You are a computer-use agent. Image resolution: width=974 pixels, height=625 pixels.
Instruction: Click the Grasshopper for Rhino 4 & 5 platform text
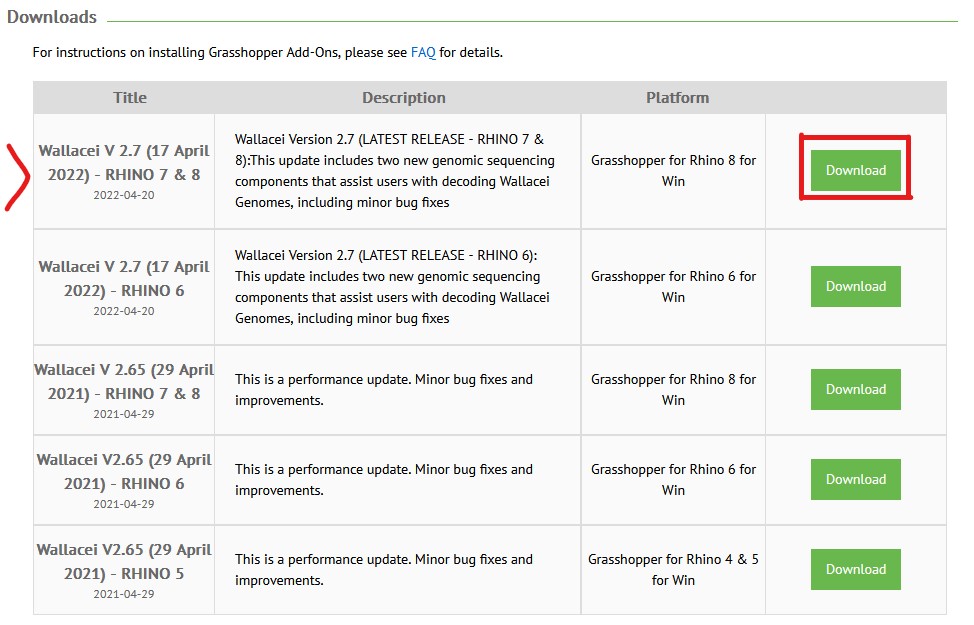673,569
